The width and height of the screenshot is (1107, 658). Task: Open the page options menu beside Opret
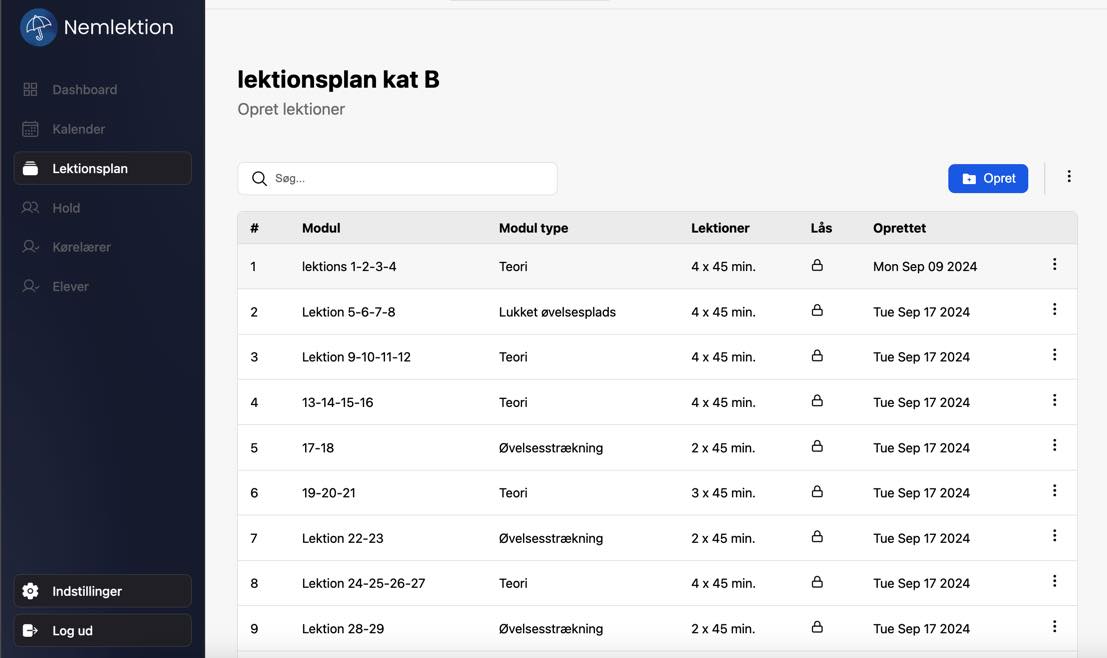[1068, 177]
